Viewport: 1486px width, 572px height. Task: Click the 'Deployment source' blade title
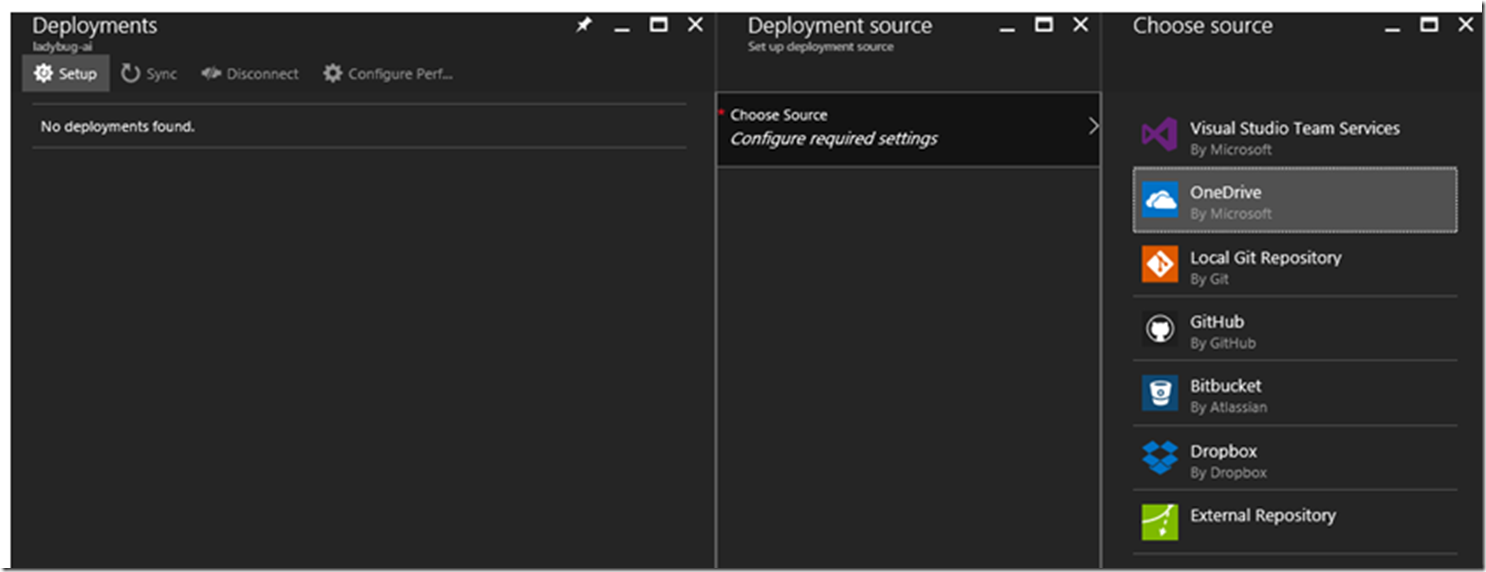(x=840, y=26)
